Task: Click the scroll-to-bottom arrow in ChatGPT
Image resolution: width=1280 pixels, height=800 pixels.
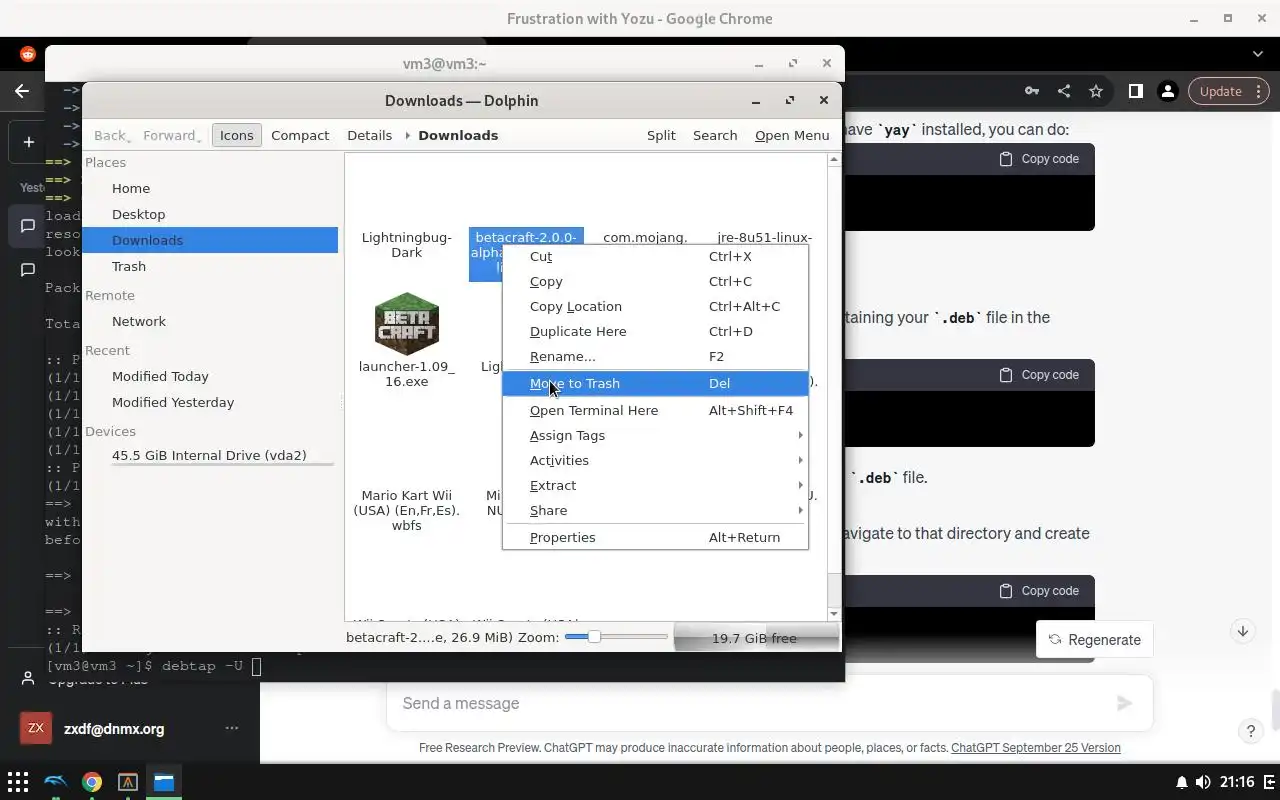Action: [x=1242, y=631]
